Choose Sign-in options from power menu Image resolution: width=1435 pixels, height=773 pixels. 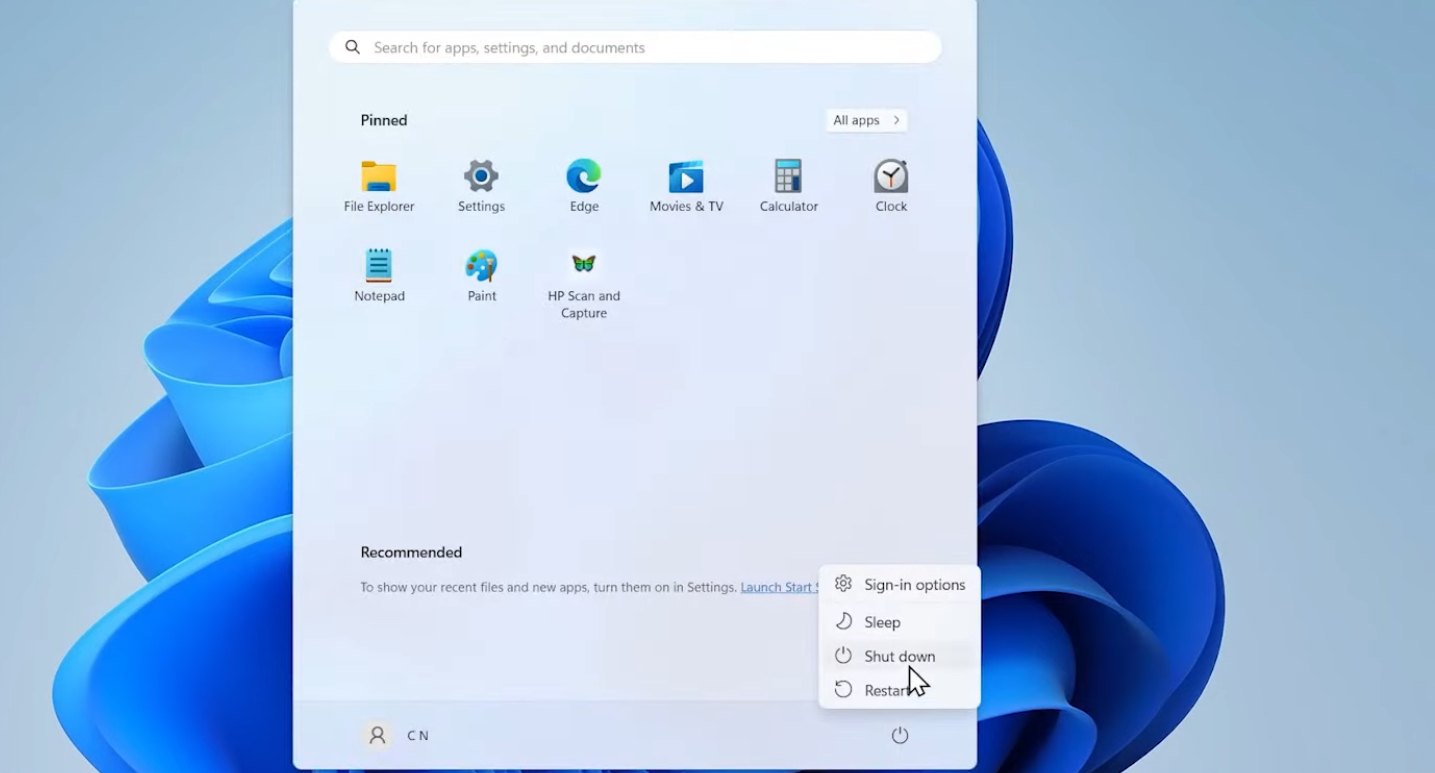coord(899,584)
